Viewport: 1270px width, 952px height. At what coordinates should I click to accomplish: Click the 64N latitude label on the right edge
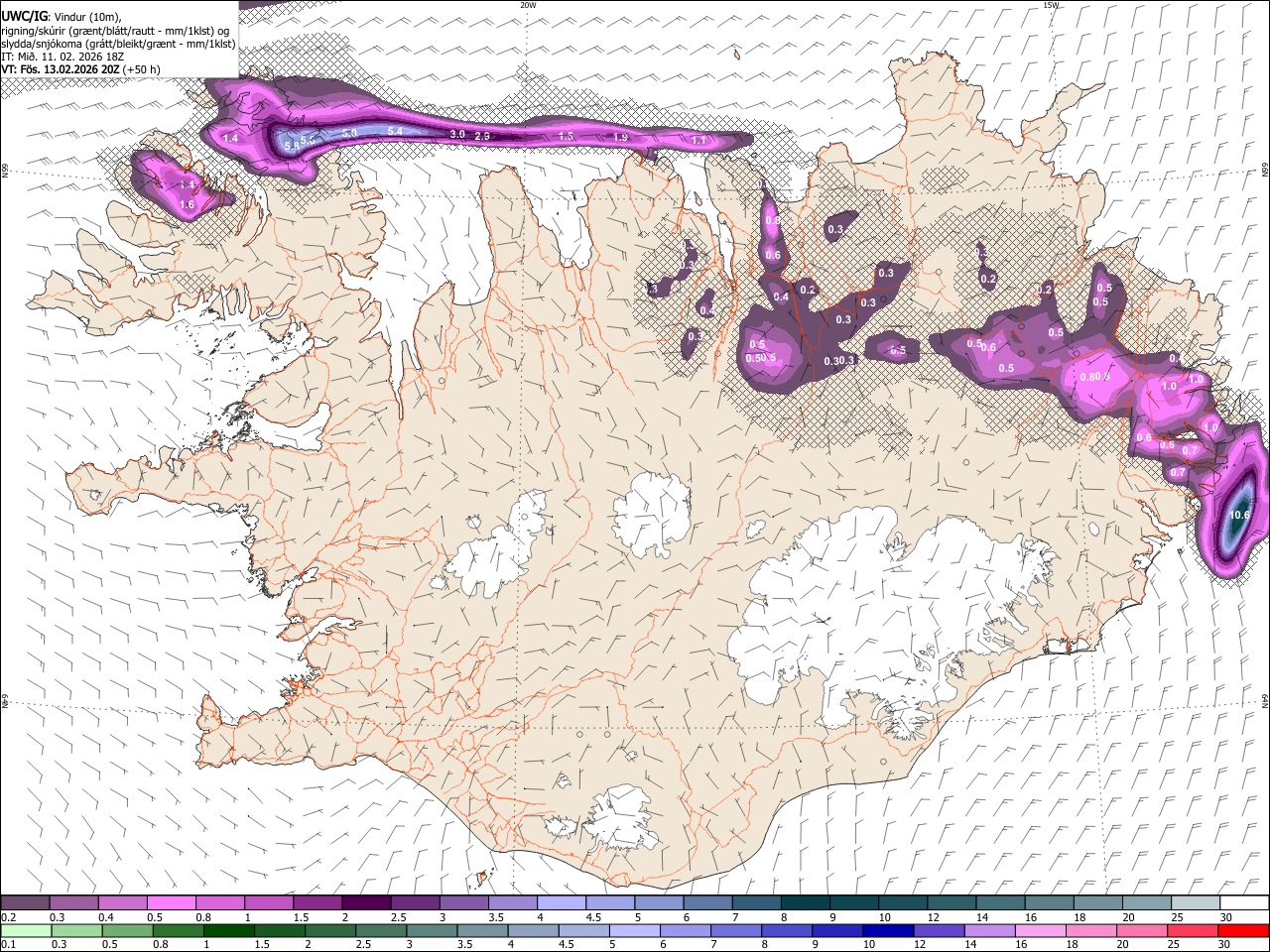1265,699
